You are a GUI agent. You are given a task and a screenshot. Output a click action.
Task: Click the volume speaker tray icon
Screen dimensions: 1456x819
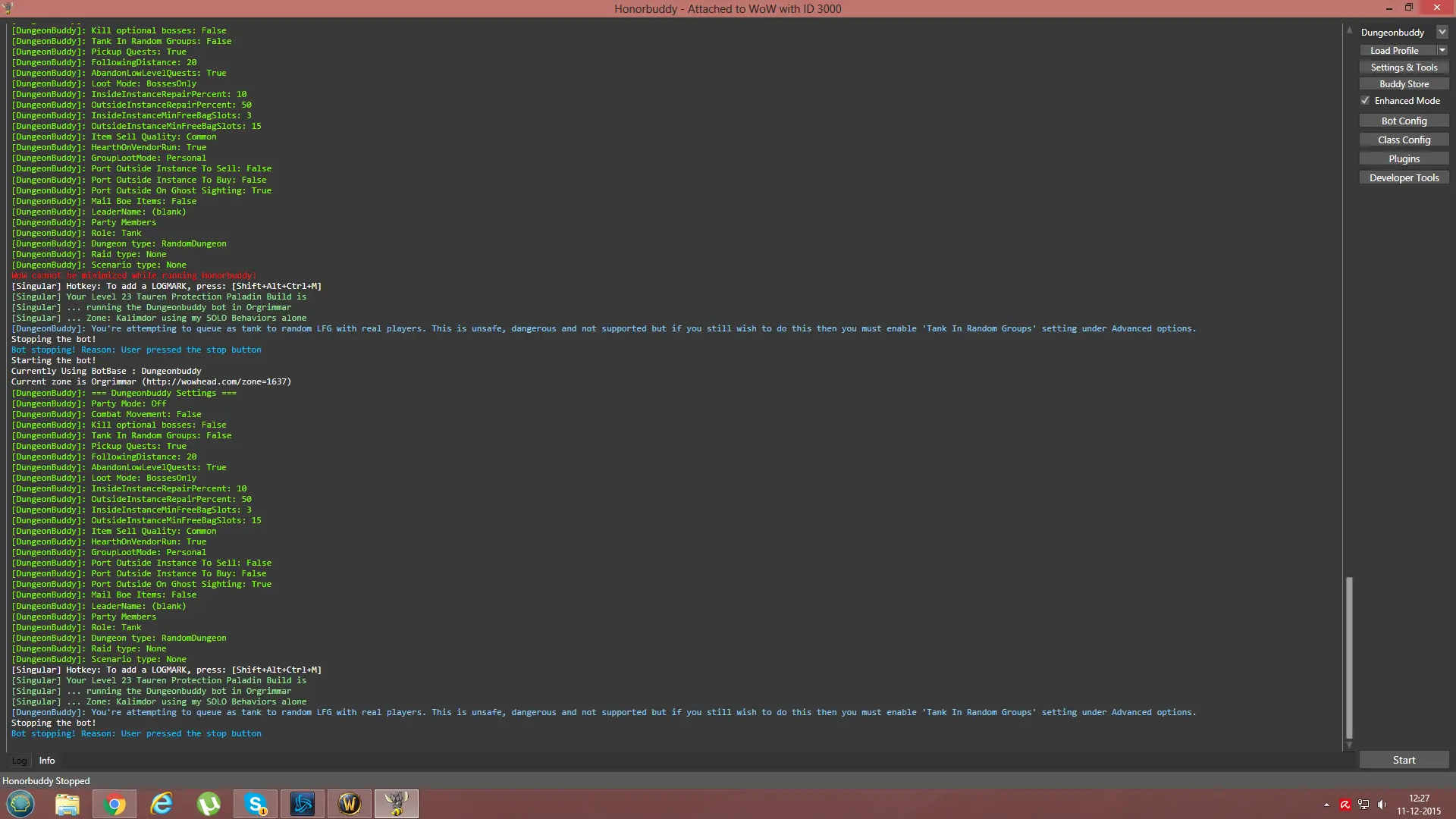(1382, 805)
